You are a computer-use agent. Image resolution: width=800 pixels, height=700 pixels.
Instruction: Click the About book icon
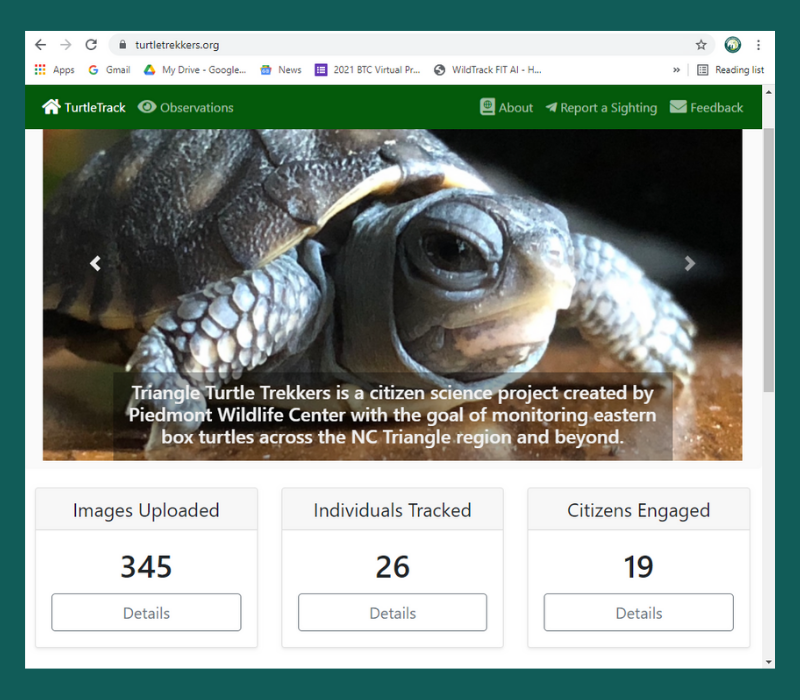click(x=487, y=107)
